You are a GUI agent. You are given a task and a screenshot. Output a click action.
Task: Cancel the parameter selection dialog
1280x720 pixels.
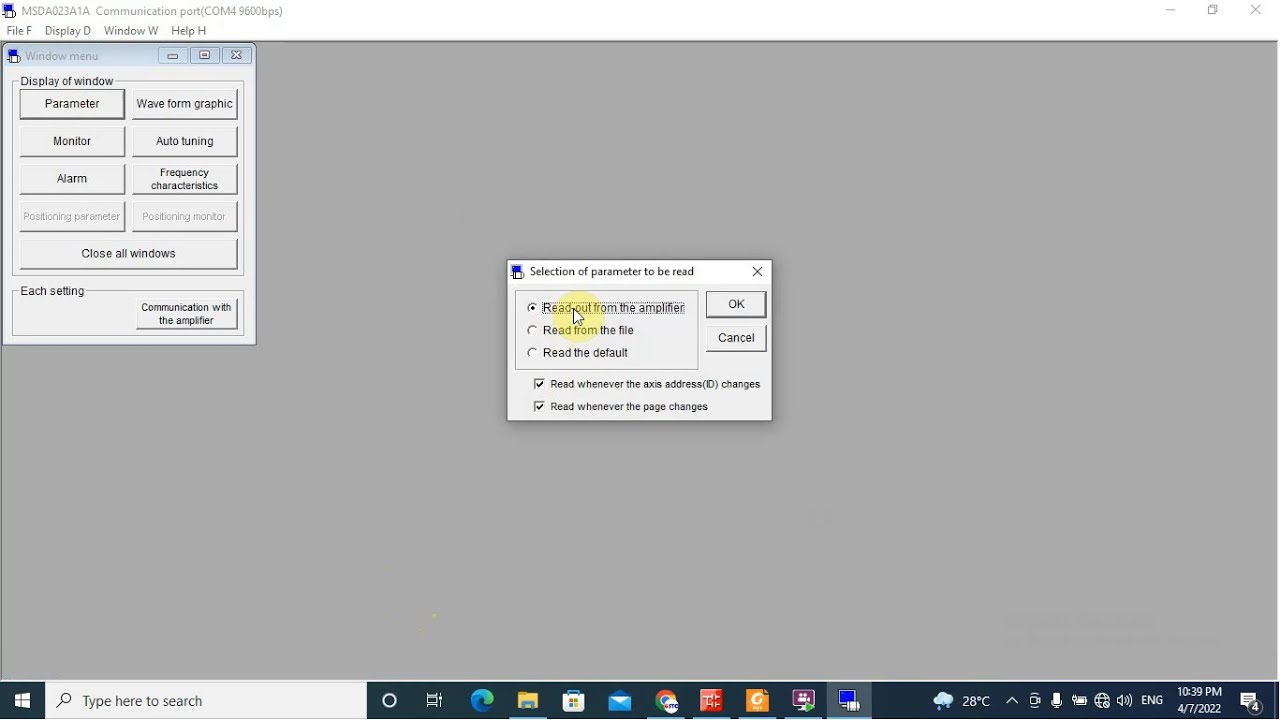pos(736,338)
